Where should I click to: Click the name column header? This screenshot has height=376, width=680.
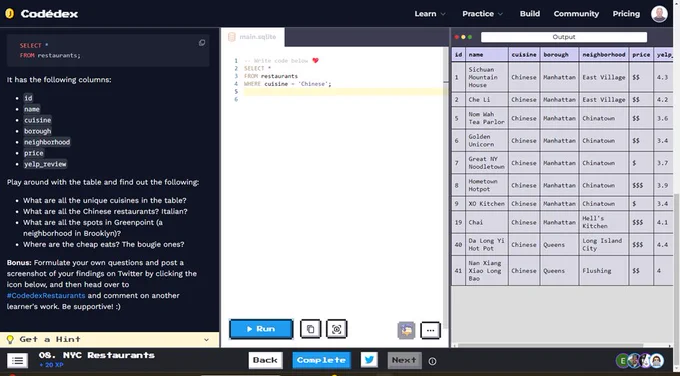pos(487,55)
